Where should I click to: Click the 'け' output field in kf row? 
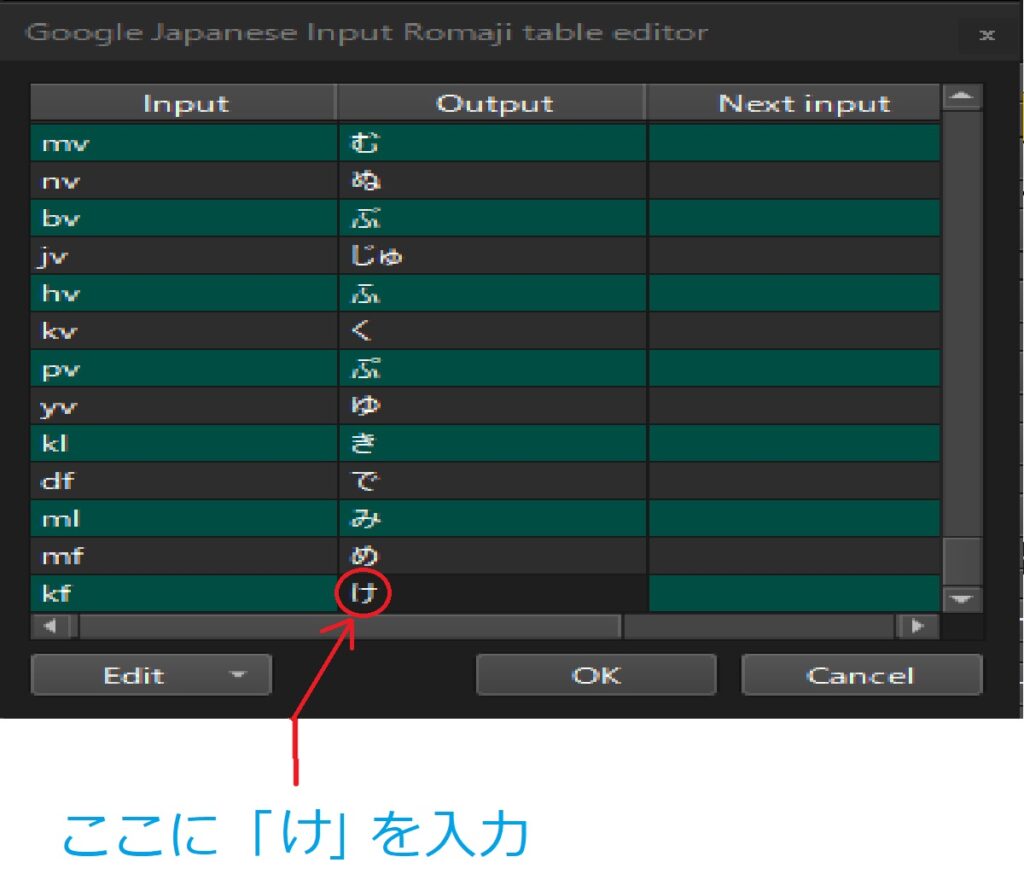pyautogui.click(x=493, y=593)
